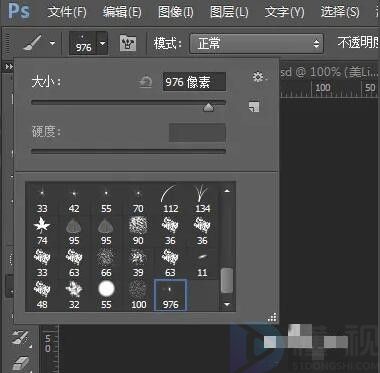Select the 70 starburst brush preset
This screenshot has height=373, width=380.
[138, 200]
